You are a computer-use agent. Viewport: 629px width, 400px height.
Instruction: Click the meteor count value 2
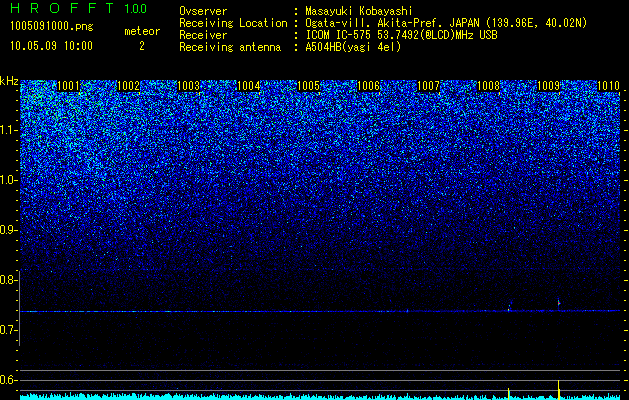pos(142,46)
